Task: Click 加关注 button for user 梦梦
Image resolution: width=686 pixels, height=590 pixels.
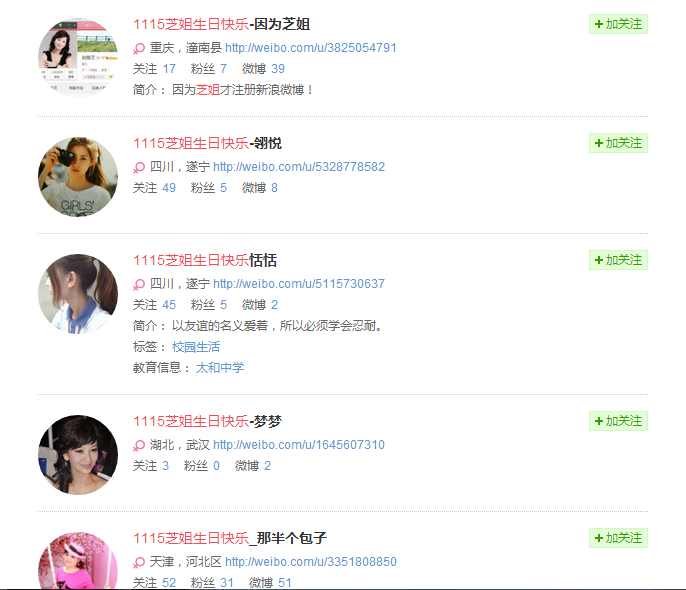Action: click(618, 421)
